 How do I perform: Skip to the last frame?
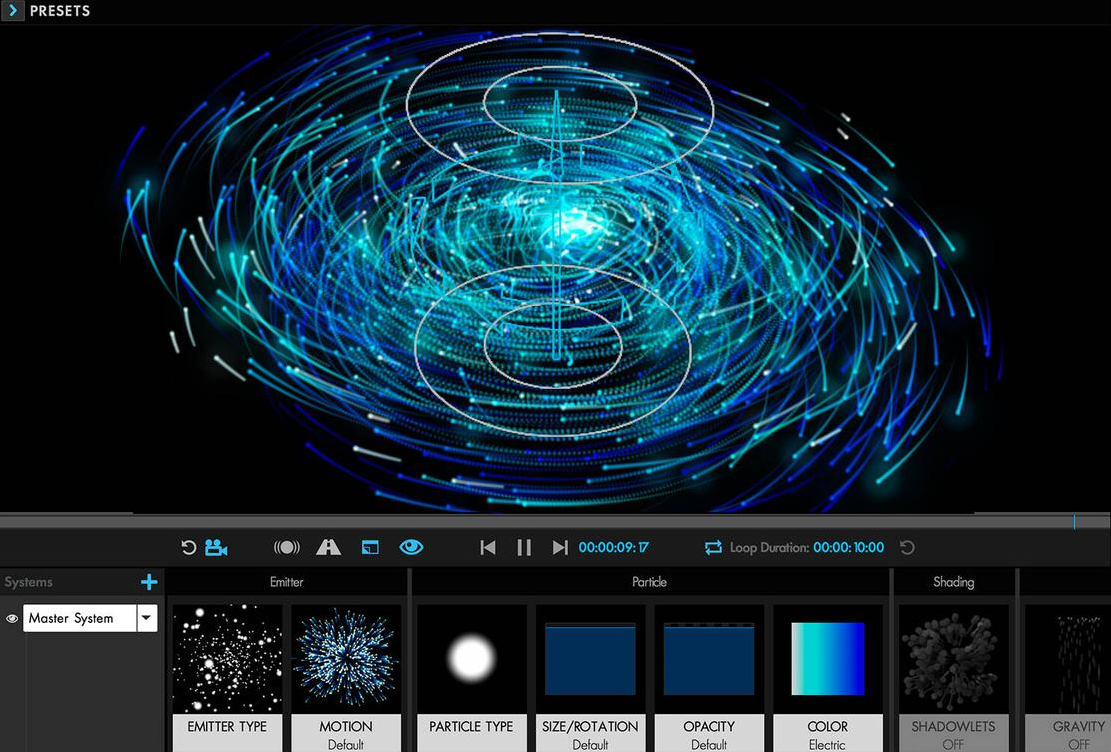pos(560,547)
